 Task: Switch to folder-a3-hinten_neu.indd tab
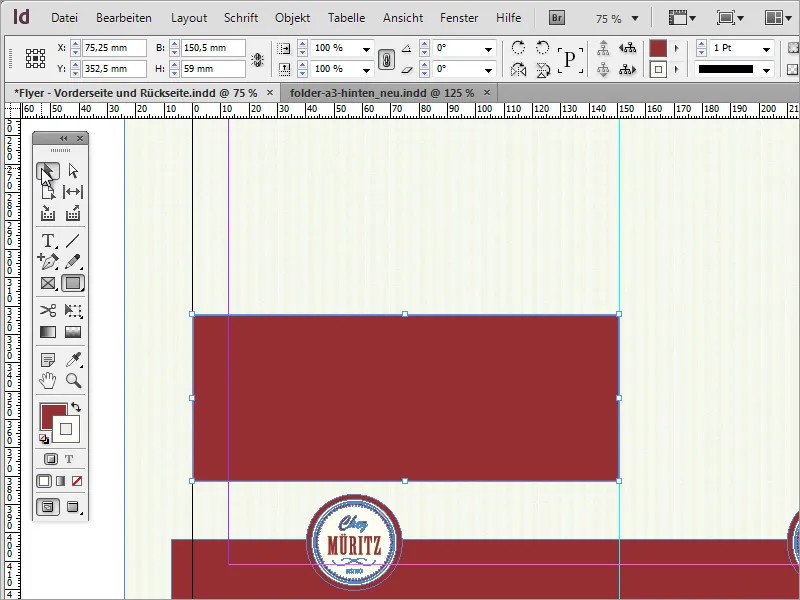(382, 93)
